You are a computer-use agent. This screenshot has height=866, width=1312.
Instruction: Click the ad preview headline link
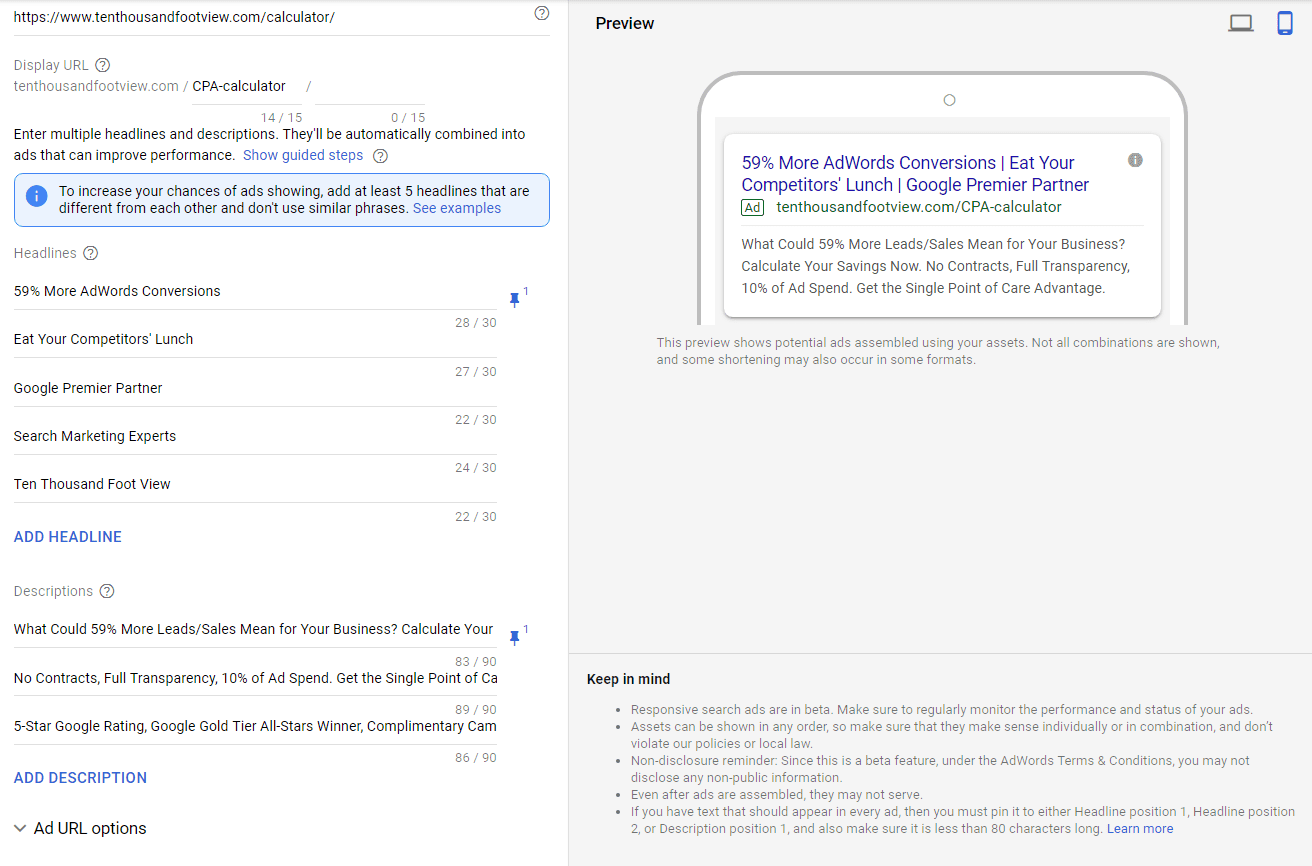pyautogui.click(x=915, y=173)
